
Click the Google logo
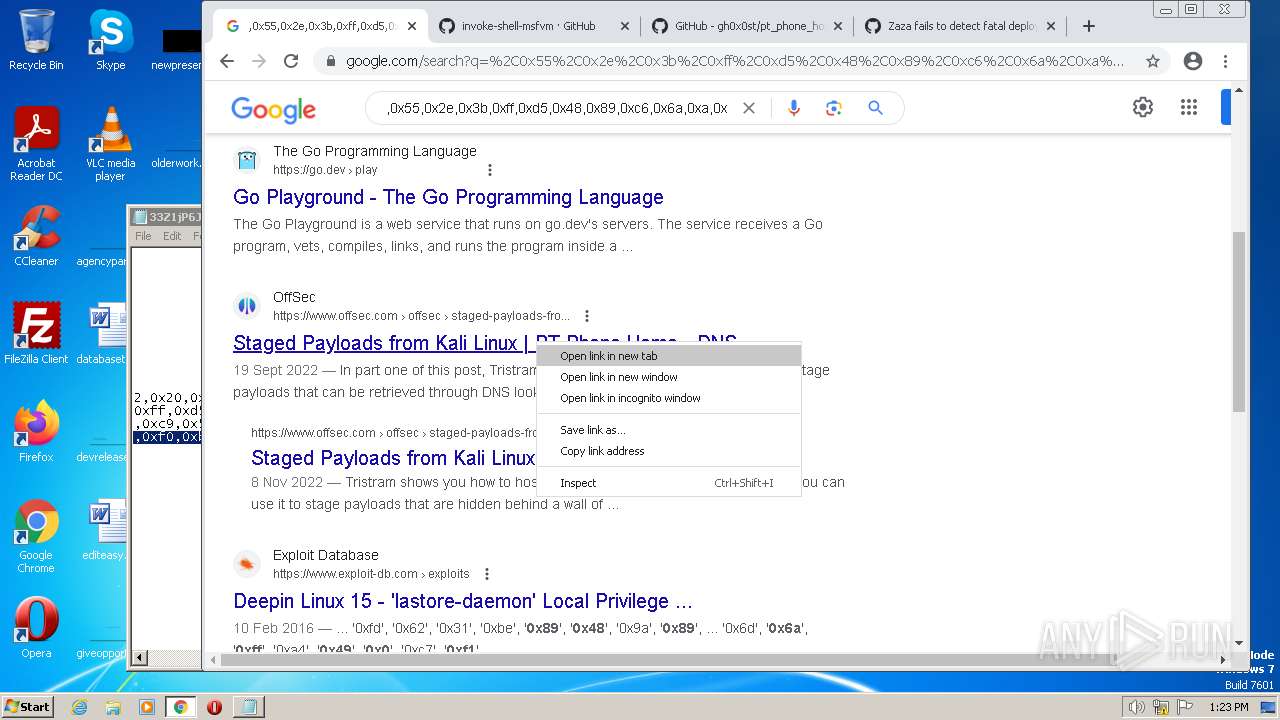pyautogui.click(x=273, y=109)
